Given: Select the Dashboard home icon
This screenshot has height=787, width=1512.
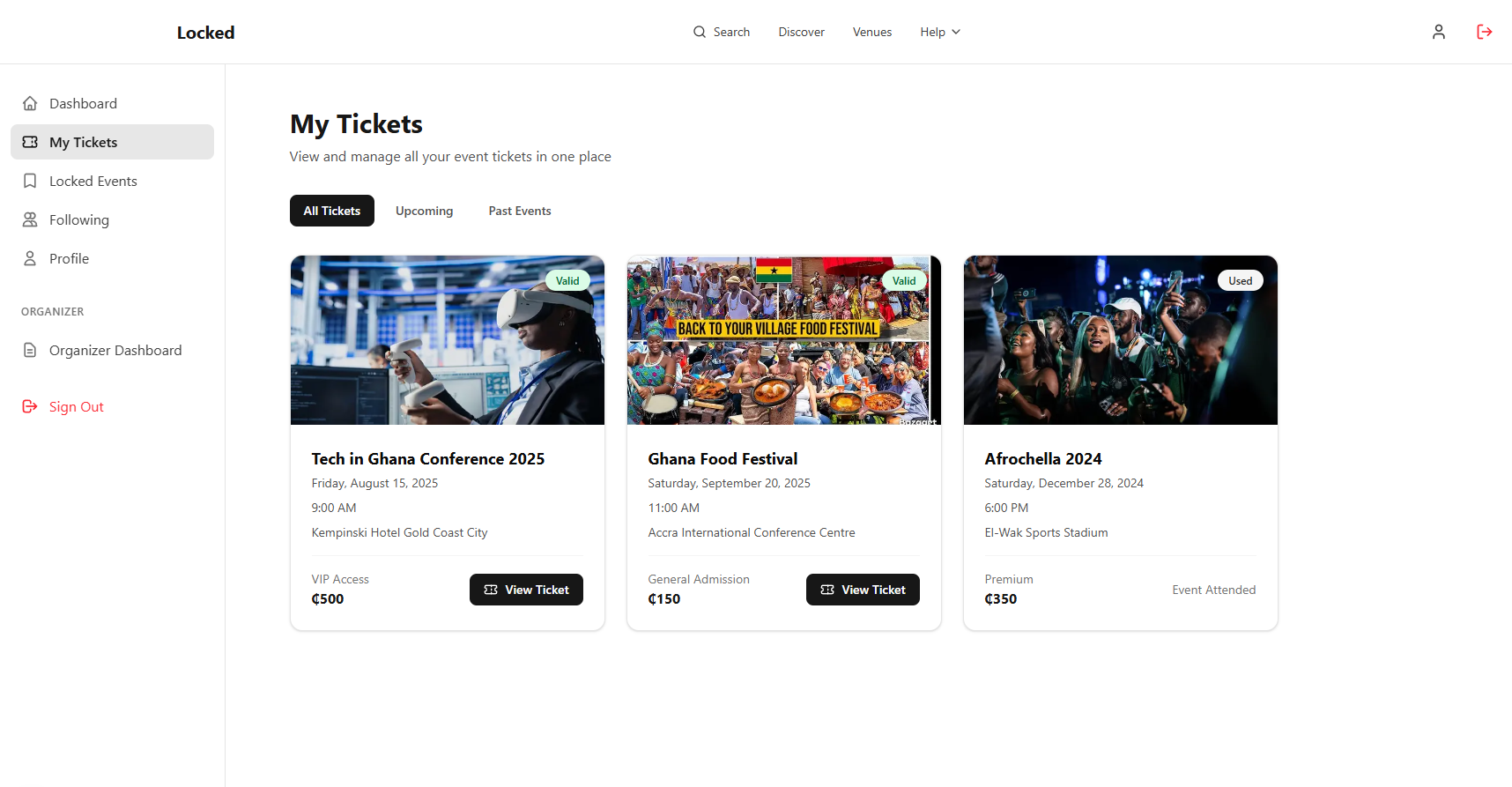Looking at the screenshot, I should 30,103.
